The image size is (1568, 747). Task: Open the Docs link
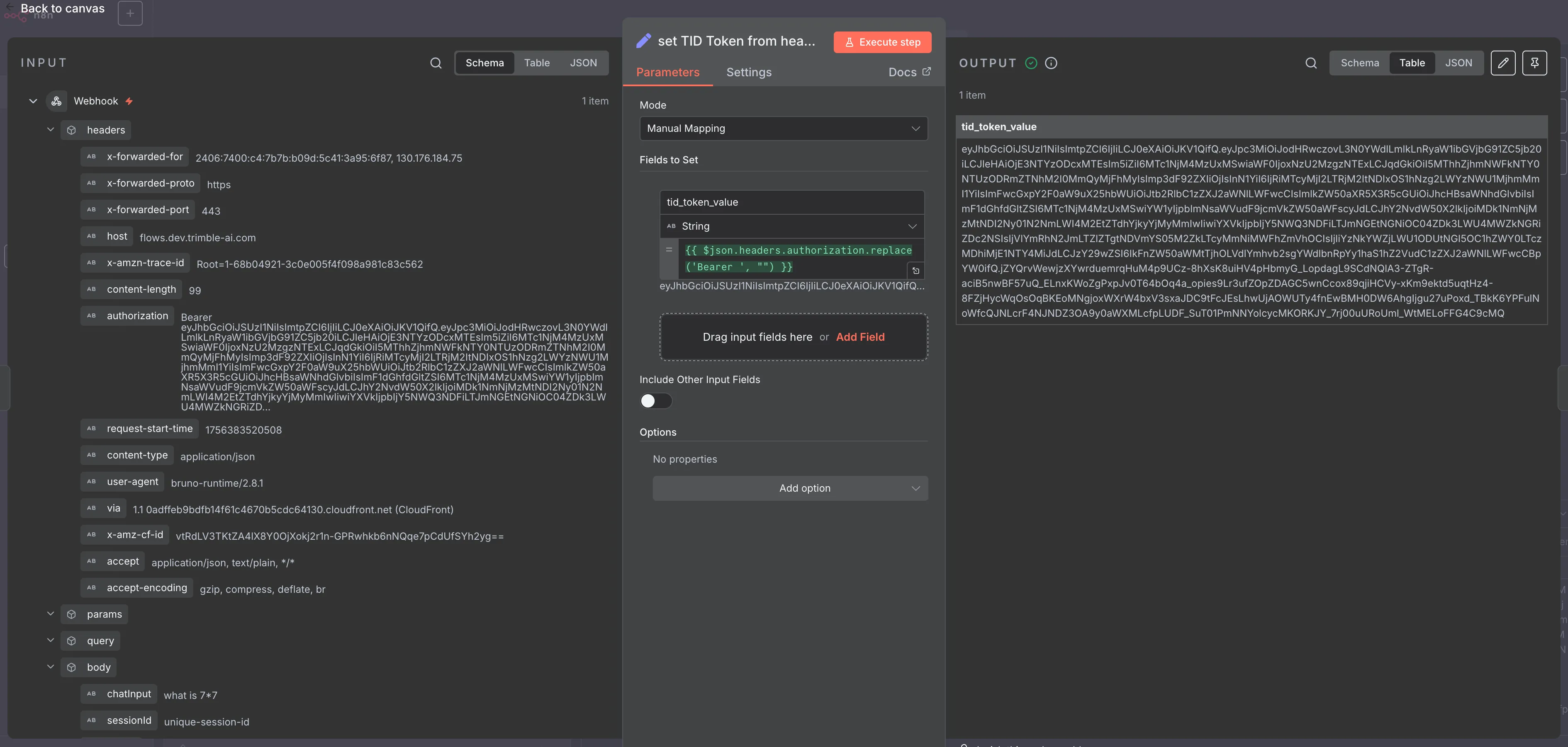click(x=909, y=73)
